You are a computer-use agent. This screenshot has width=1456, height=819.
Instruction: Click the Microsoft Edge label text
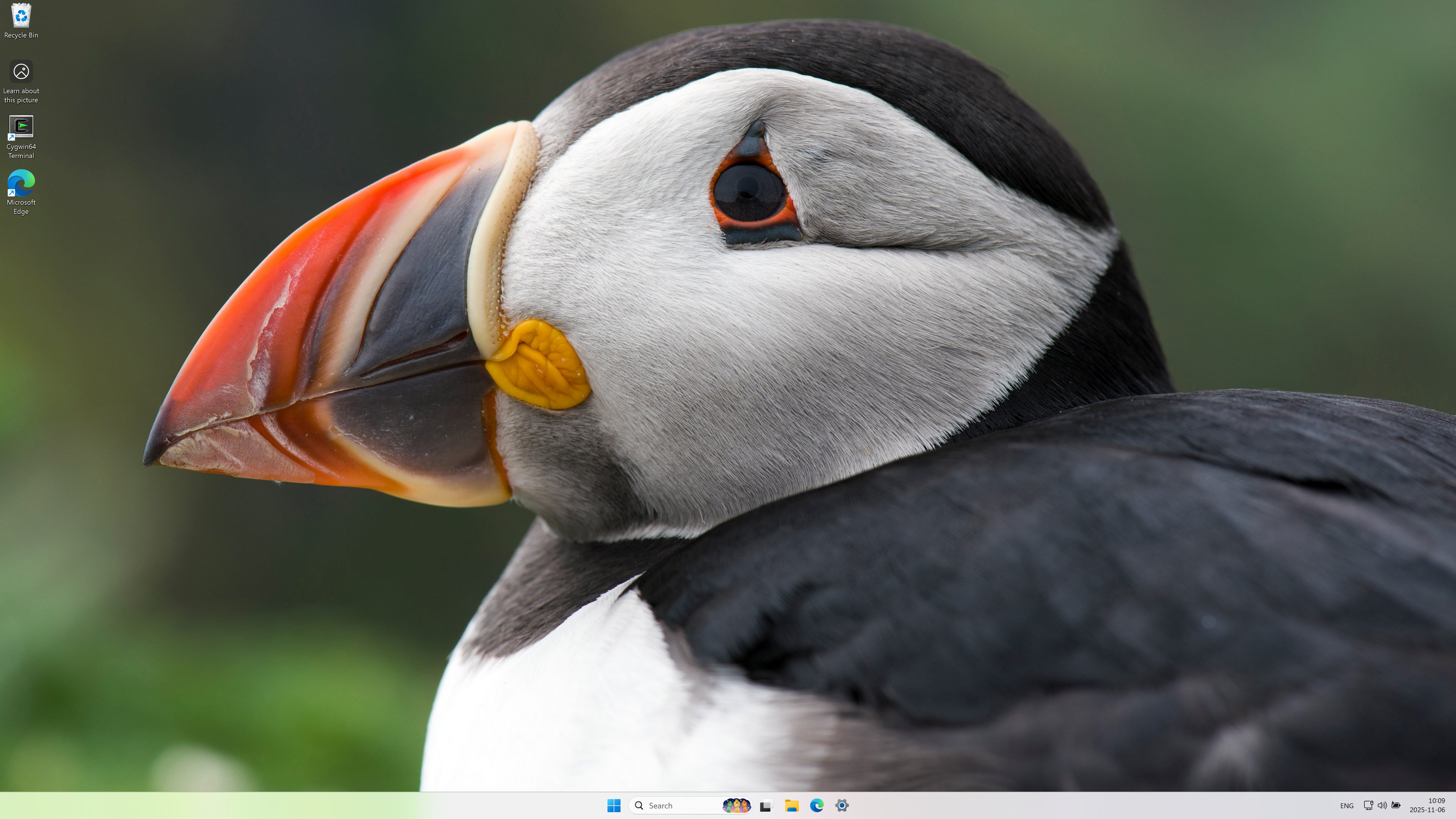point(21,207)
